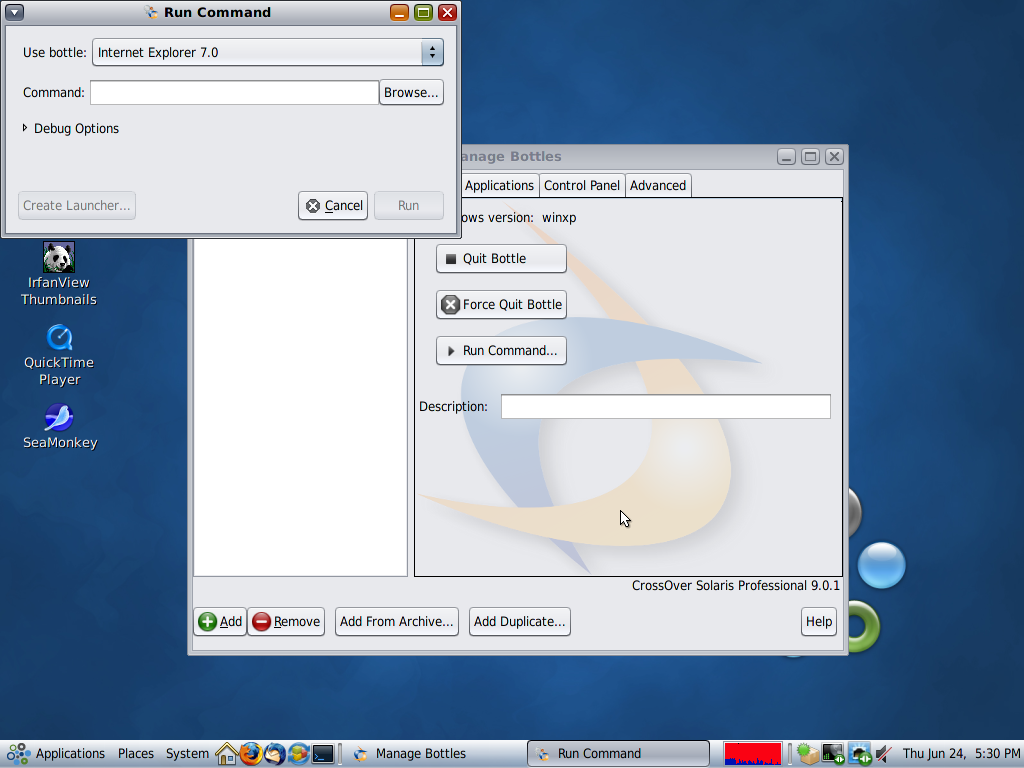This screenshot has height=768, width=1024.
Task: Click Add From Archive... button
Action: pos(396,622)
